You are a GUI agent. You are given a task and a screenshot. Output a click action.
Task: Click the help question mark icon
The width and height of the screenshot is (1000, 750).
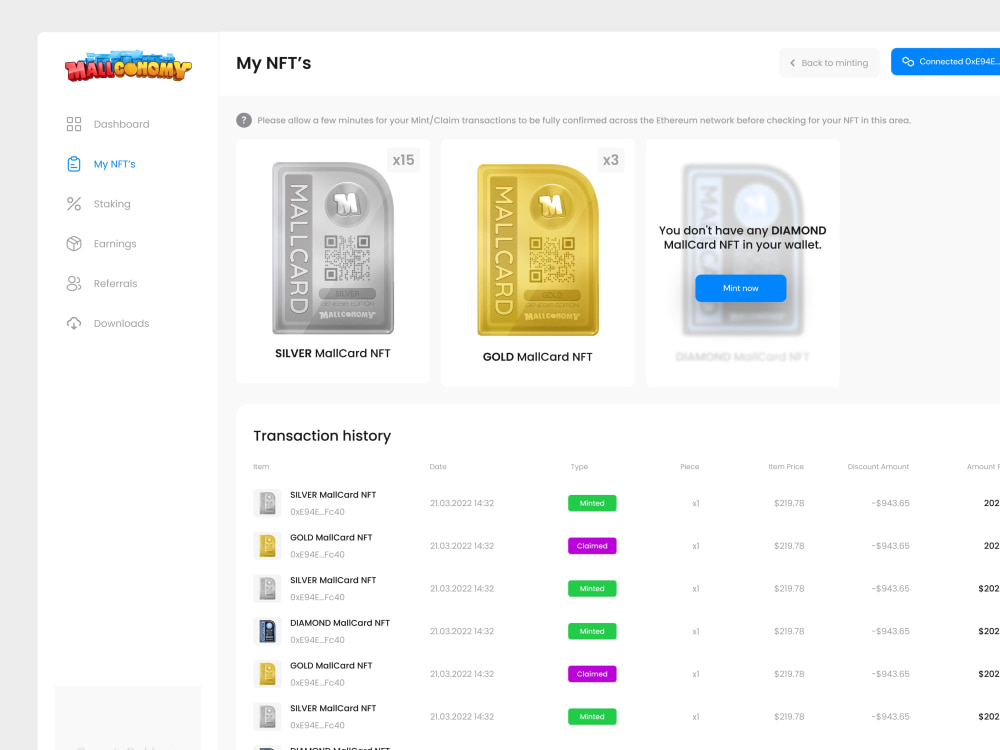point(244,120)
